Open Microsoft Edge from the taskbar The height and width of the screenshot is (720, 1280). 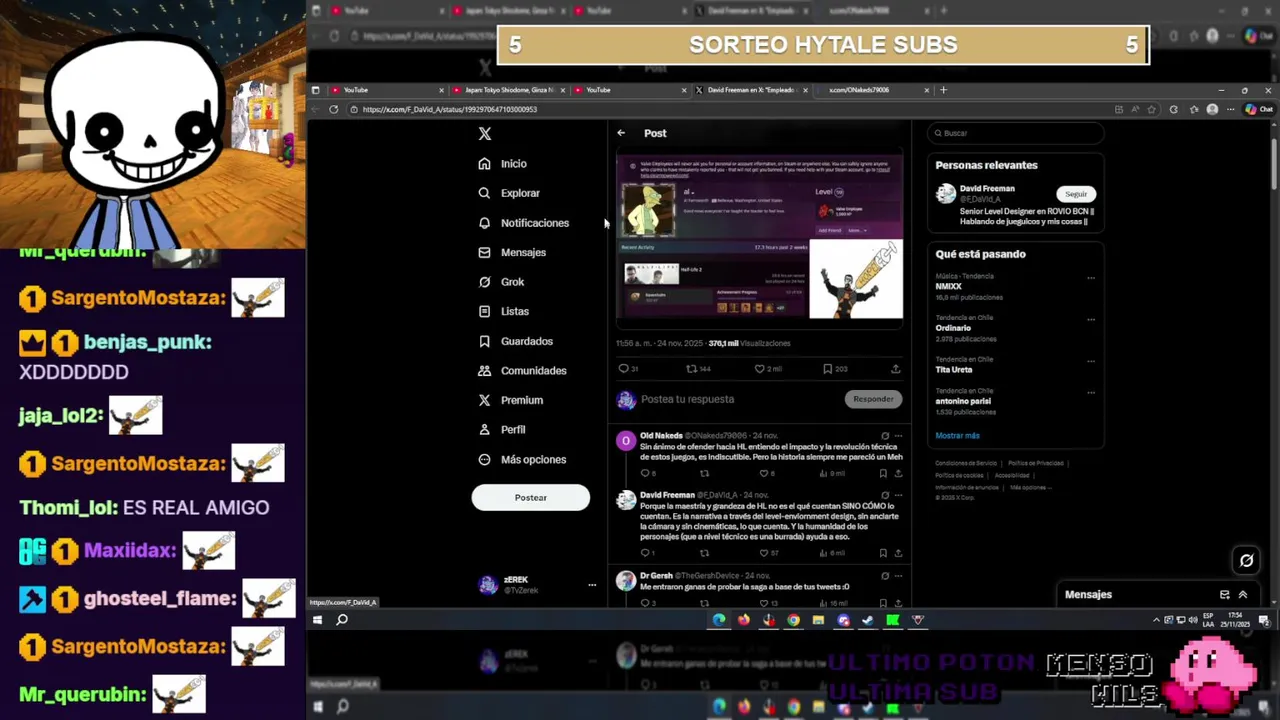click(x=719, y=620)
